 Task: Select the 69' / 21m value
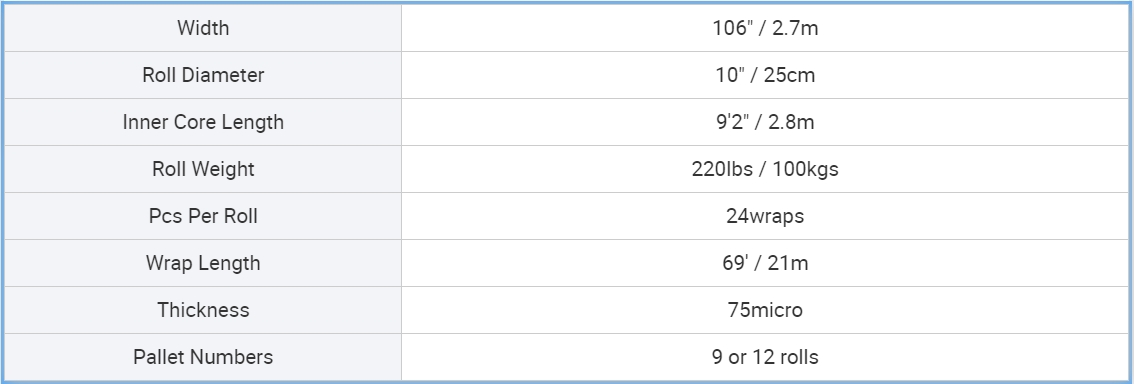765,263
